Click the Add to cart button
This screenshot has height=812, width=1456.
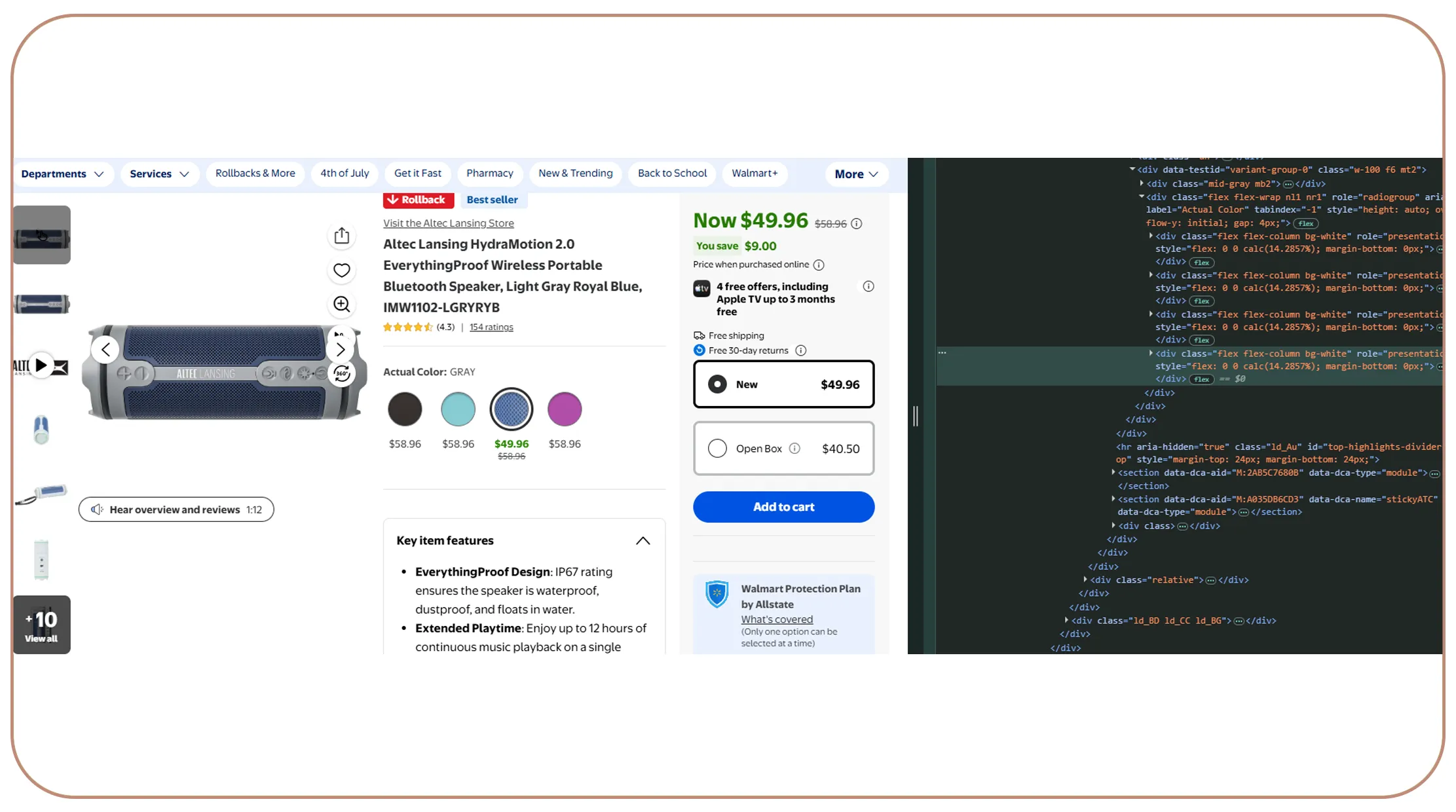(784, 507)
